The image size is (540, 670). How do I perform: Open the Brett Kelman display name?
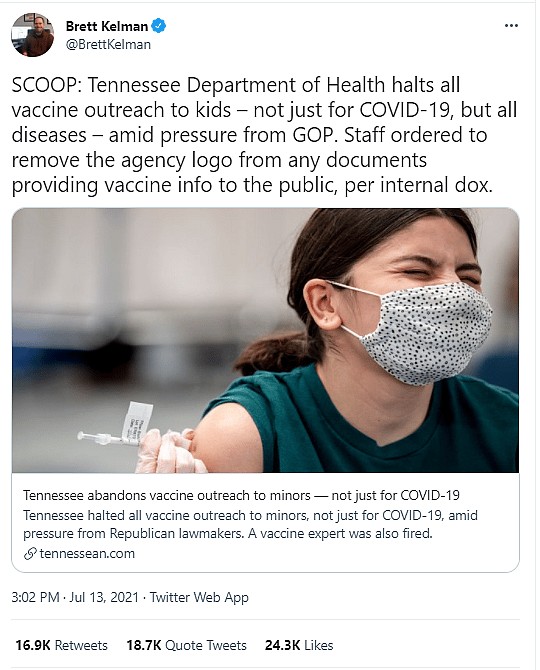click(107, 26)
